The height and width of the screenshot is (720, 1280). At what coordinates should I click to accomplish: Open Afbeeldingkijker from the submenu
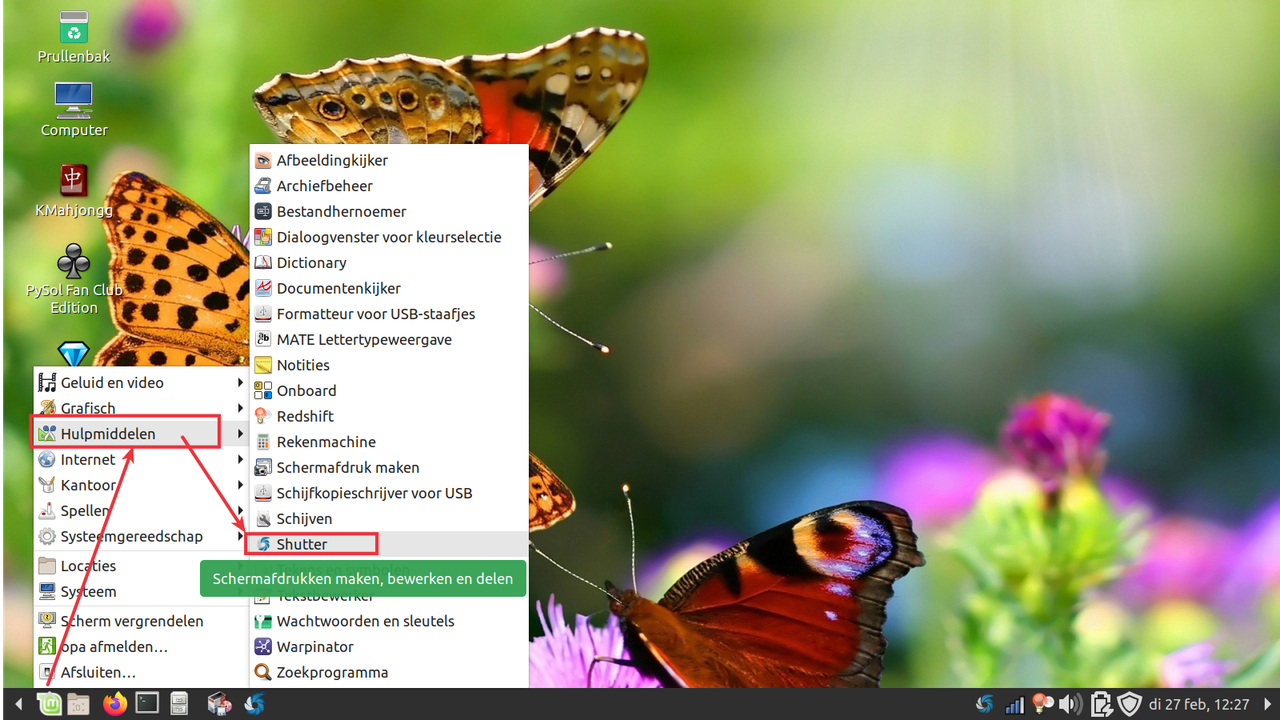point(389,160)
